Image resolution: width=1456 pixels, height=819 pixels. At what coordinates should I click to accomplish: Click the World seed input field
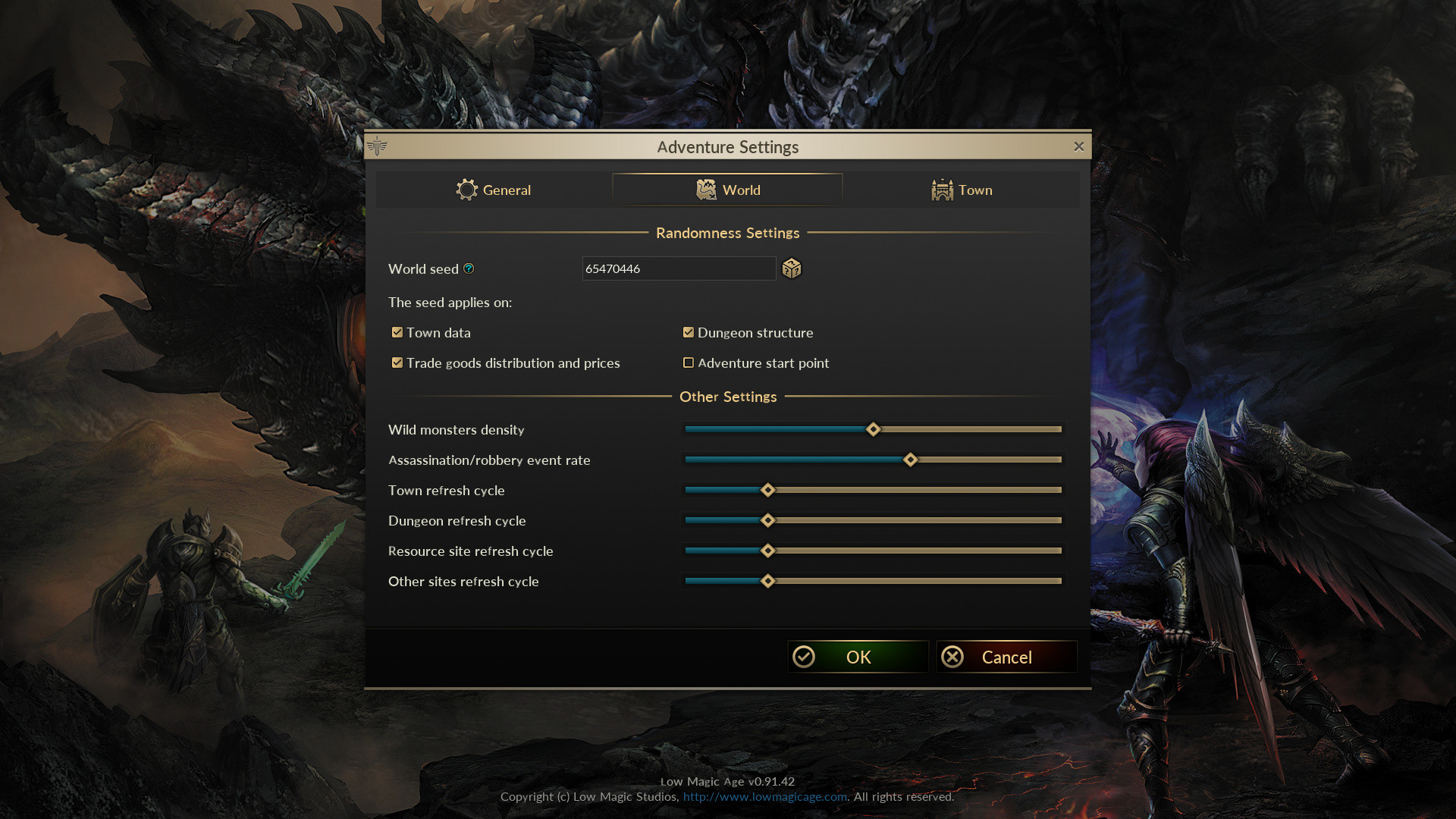coord(679,268)
